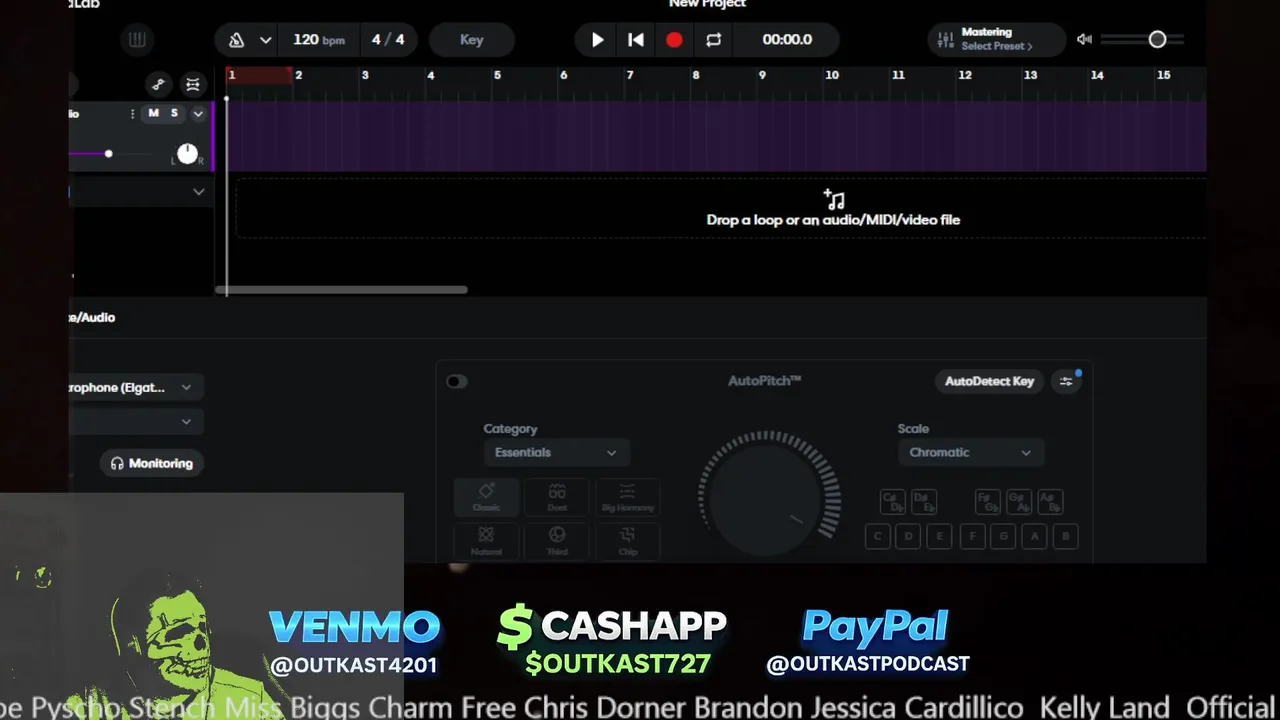Start playback with the Play button
This screenshot has width=1280, height=720.
click(x=597, y=40)
